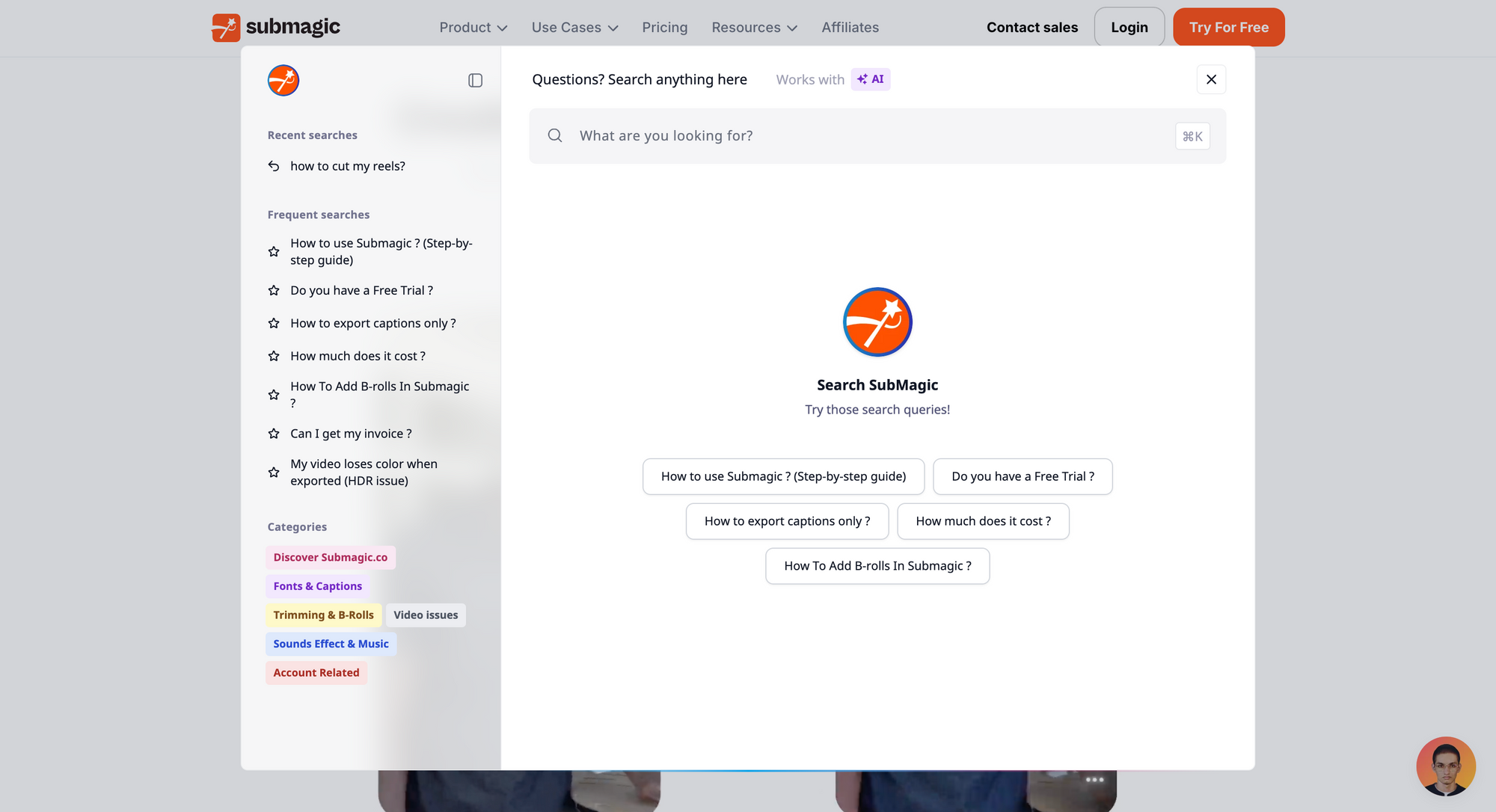This screenshot has width=1496, height=812.
Task: Open the Resources dropdown menu
Action: coord(754,28)
